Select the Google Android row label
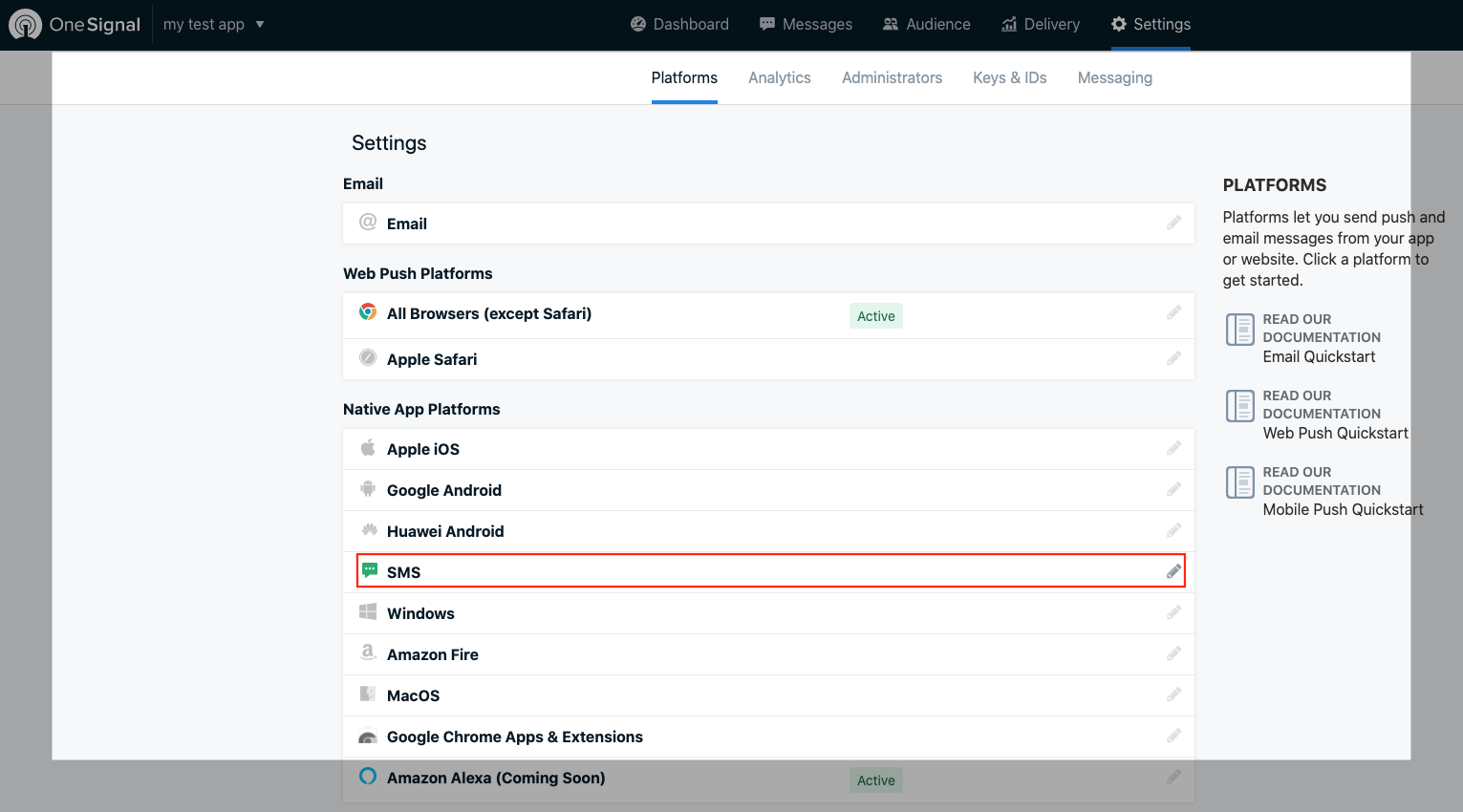The height and width of the screenshot is (812, 1463). click(444, 490)
